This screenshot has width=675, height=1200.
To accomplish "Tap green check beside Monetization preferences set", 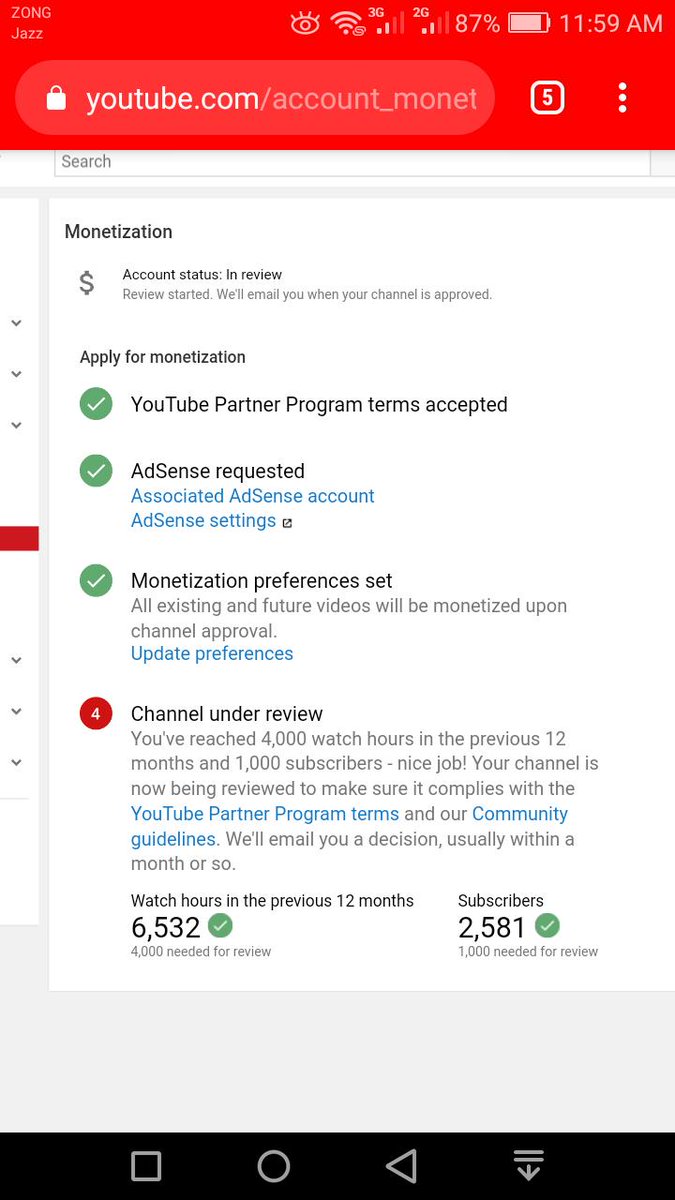I will (x=96, y=580).
